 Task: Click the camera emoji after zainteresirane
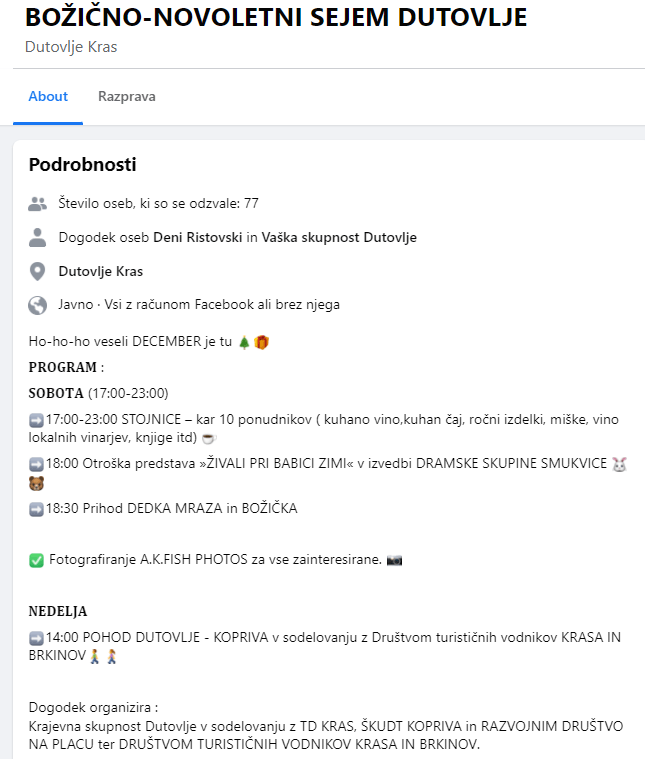point(394,560)
